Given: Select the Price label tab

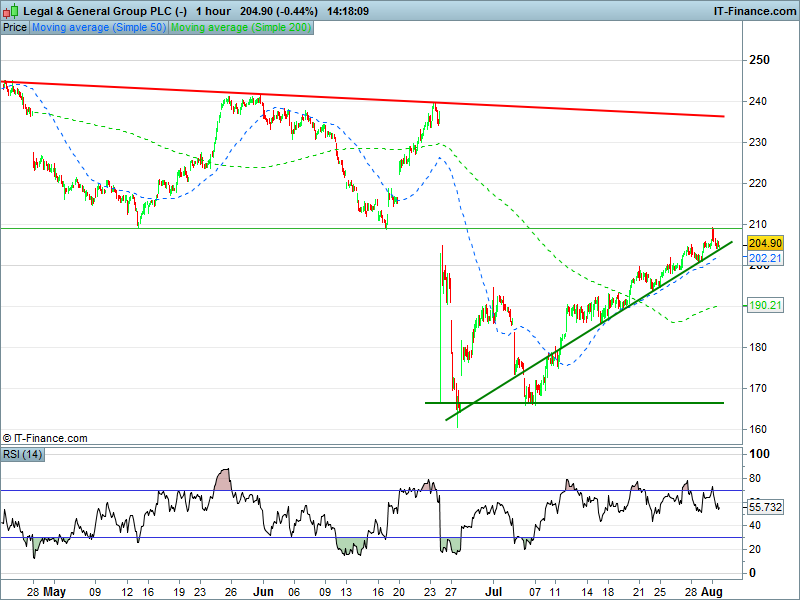Looking at the screenshot, I should (x=15, y=28).
